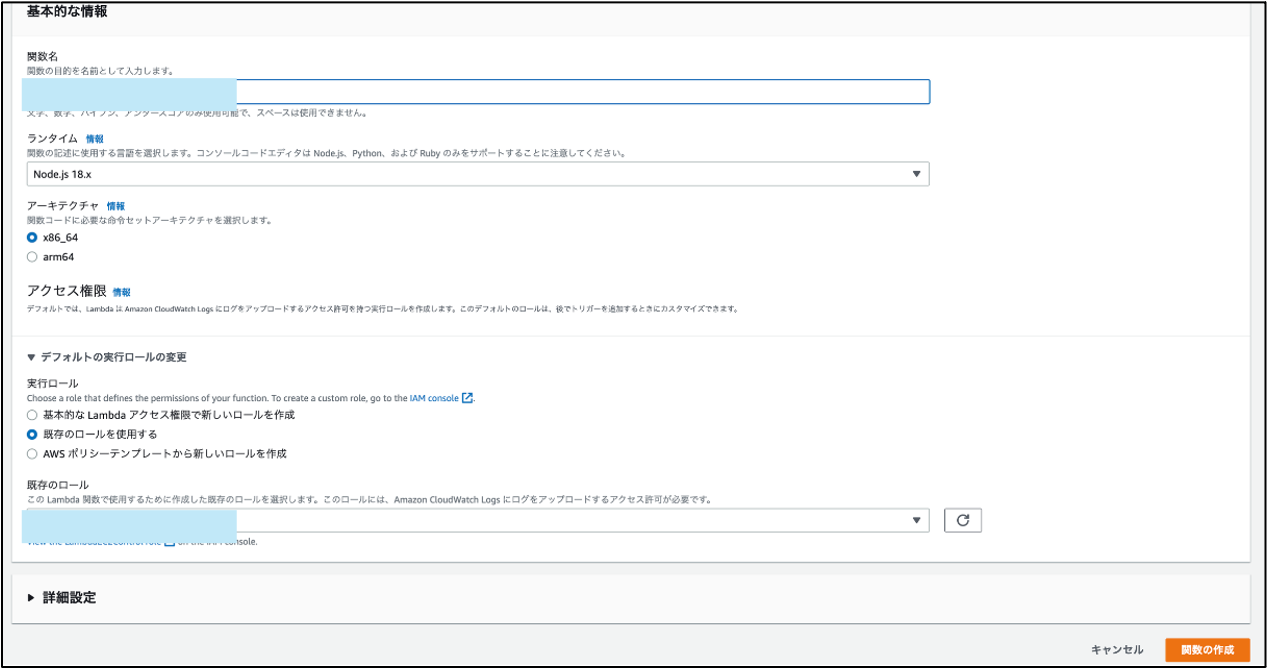Choose 基本的な Lambda アクセス権限で新しいロールを作成
Screen dimensions: 1268x668
pos(31,415)
